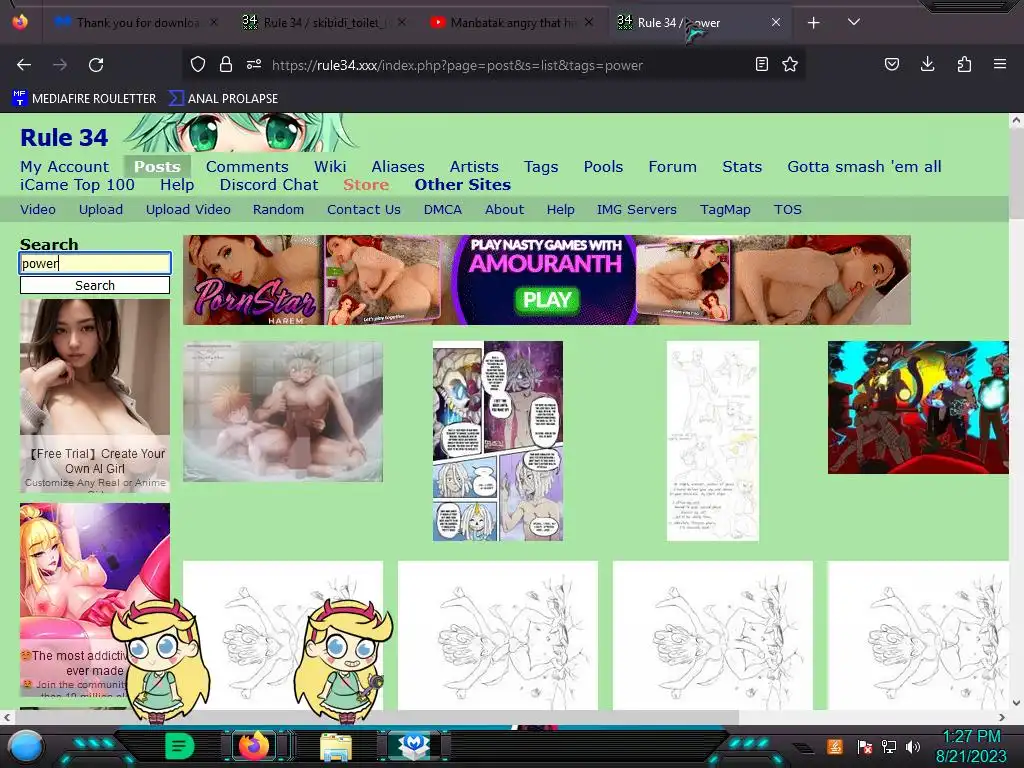This screenshot has height=768, width=1024.
Task: Open site permissions icon in address bar
Action: pyautogui.click(x=254, y=64)
